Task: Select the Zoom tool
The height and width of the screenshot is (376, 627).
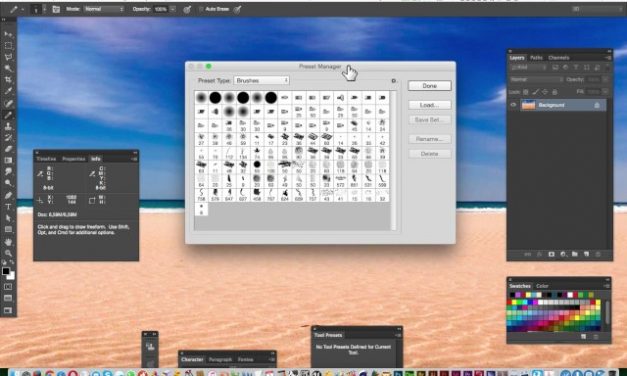Action: 8,253
